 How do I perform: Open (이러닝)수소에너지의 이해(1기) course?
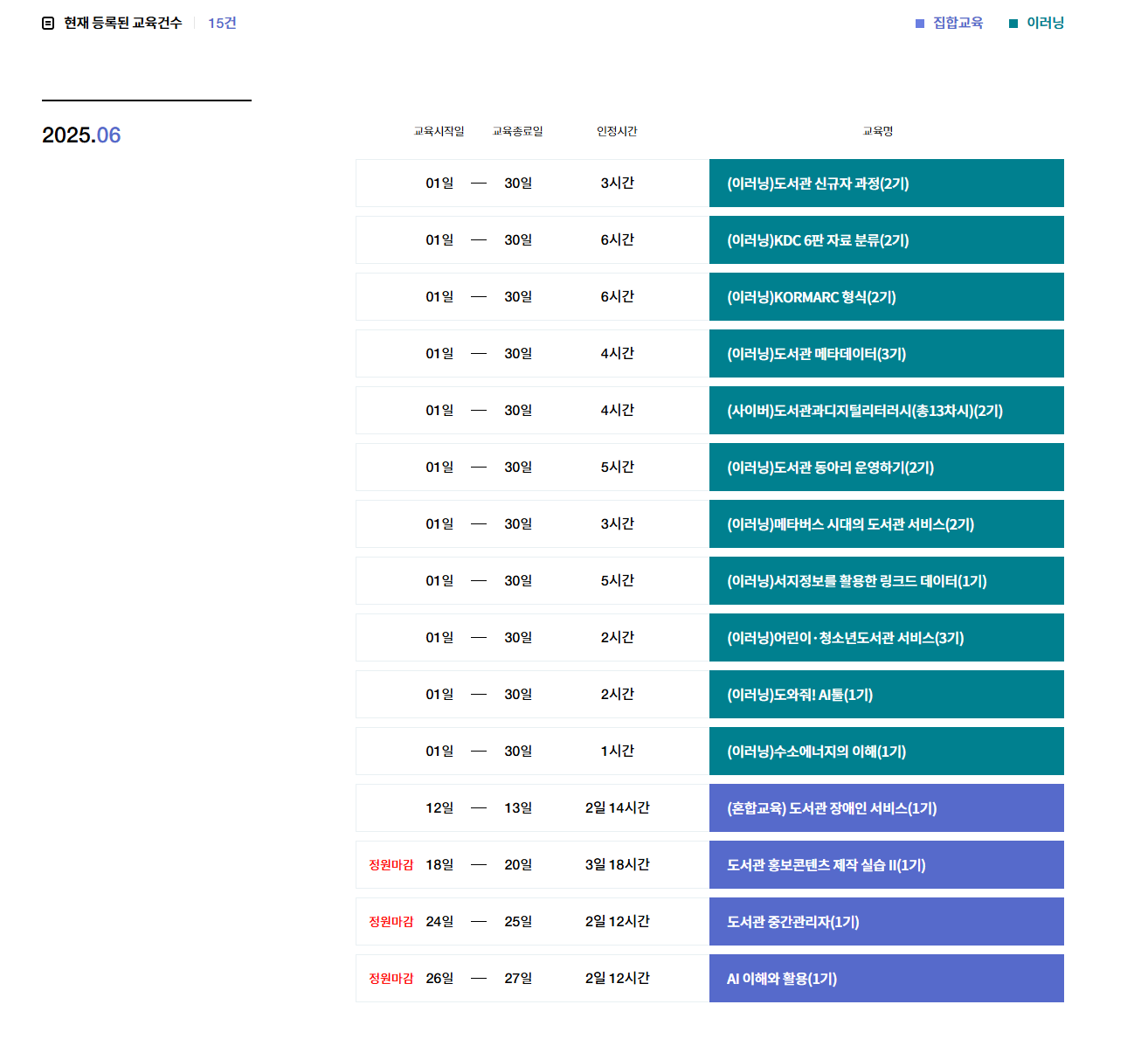(887, 752)
